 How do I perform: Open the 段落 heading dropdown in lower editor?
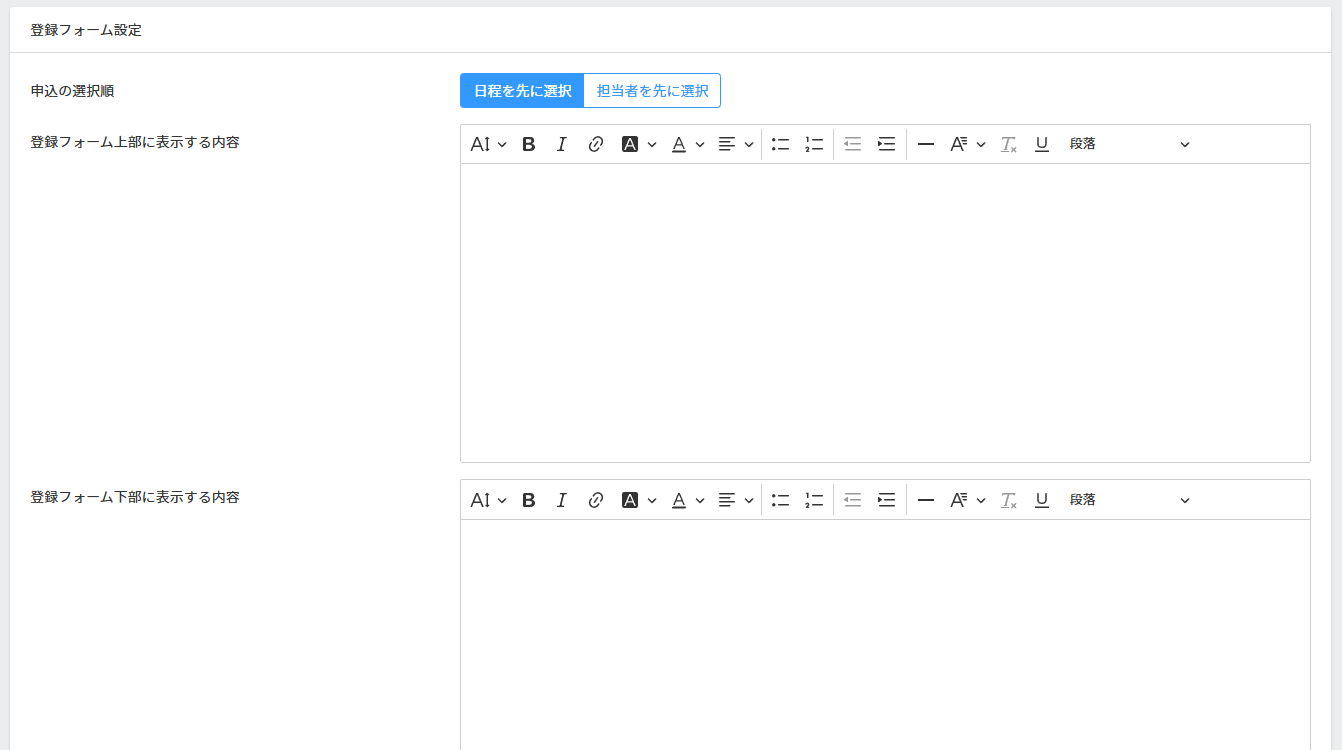point(1129,500)
